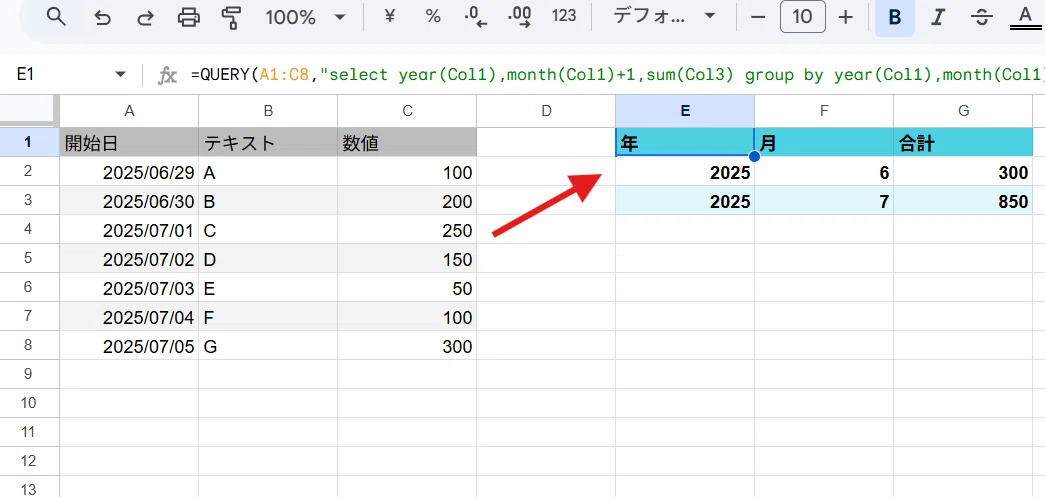Click into the formula bar QUERY text
This screenshot has width=1045, height=497.
(617, 74)
